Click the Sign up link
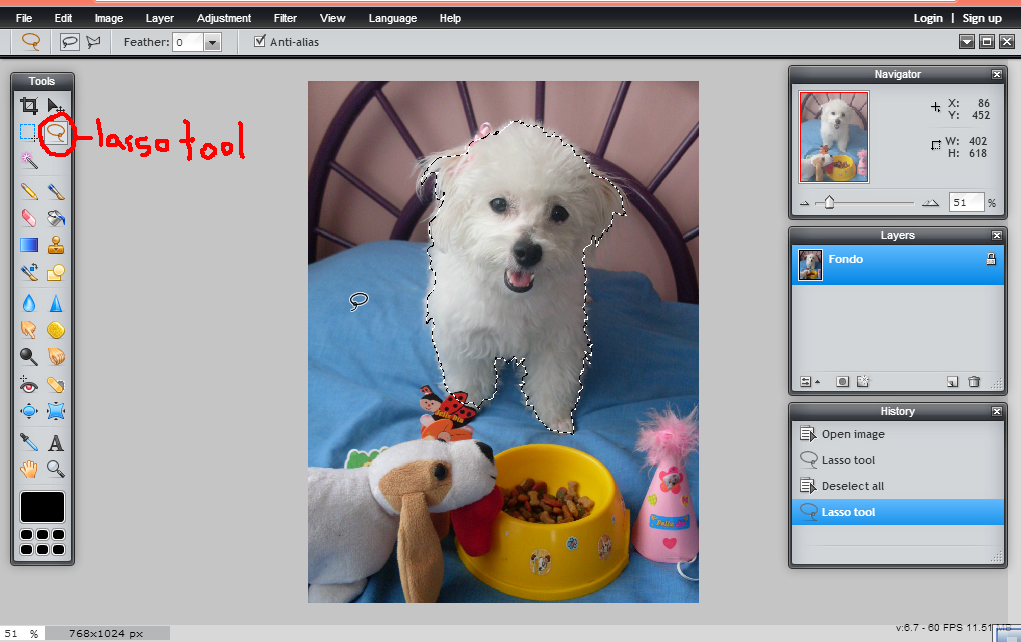Viewport: 1021px width, 642px height. pos(982,18)
